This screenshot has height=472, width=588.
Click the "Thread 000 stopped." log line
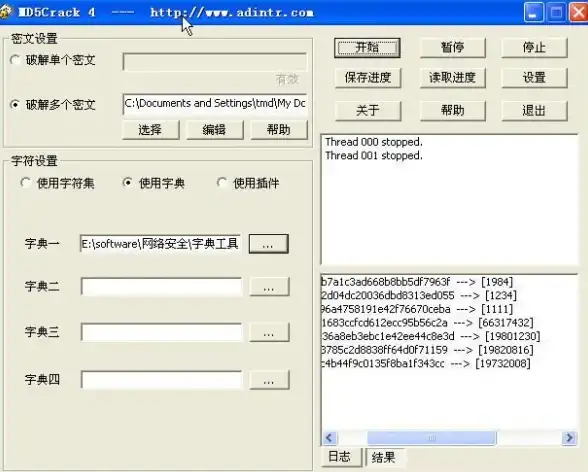[x=374, y=142]
